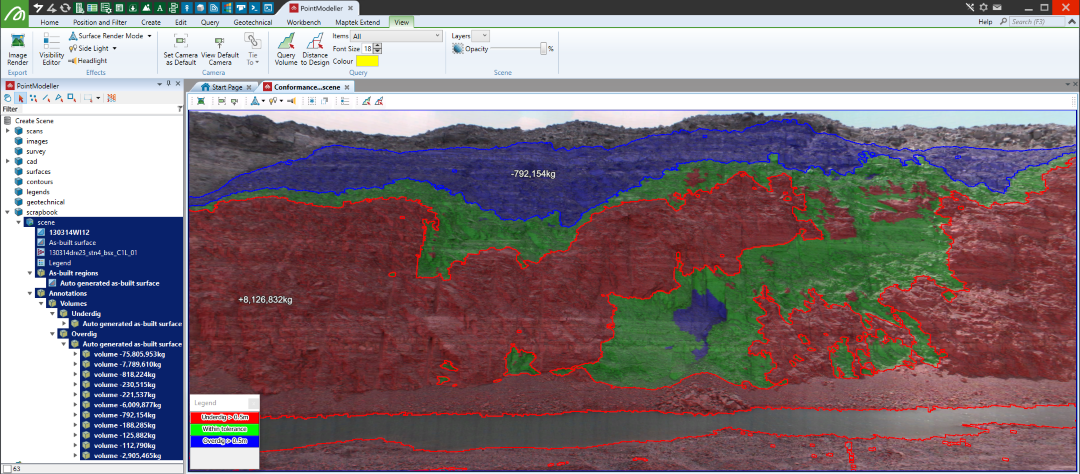Click Set Camera as Default
The width and height of the screenshot is (1080, 474).
click(x=181, y=48)
